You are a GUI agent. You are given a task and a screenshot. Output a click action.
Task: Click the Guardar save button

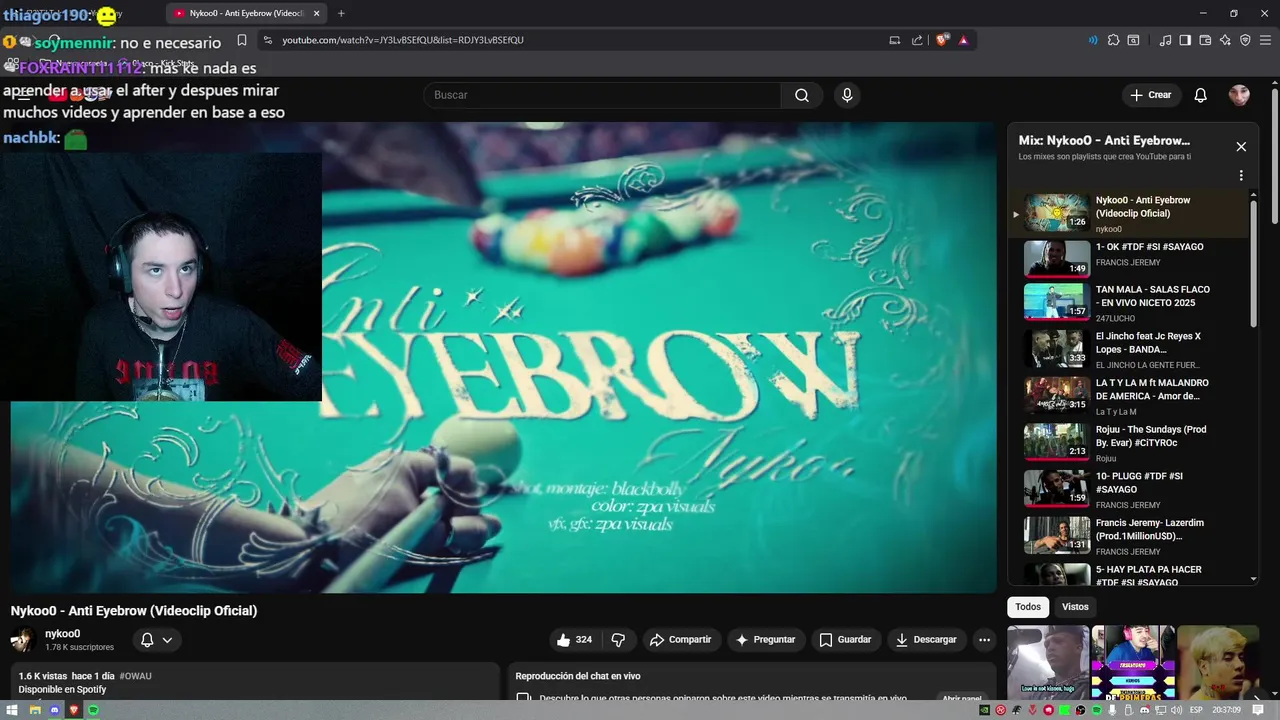845,640
